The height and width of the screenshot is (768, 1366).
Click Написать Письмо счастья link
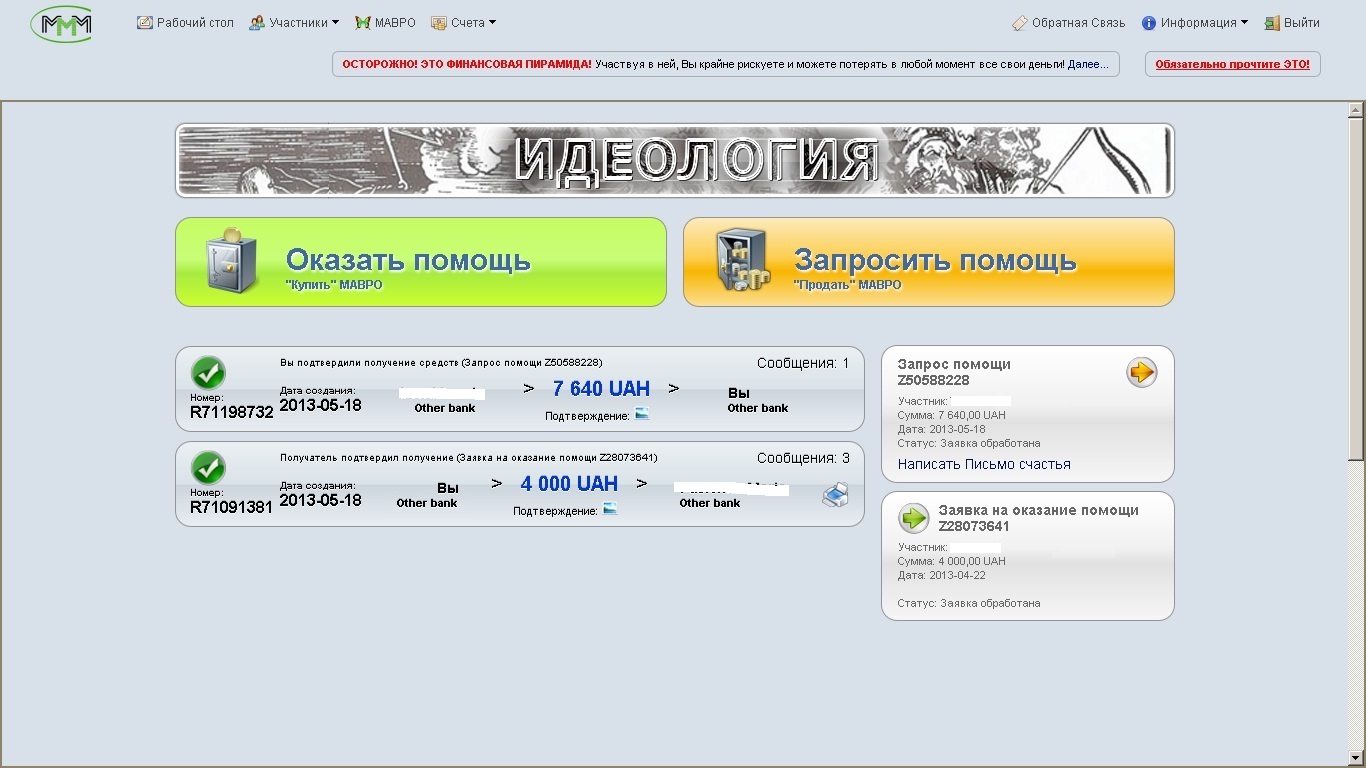pyautogui.click(x=984, y=464)
